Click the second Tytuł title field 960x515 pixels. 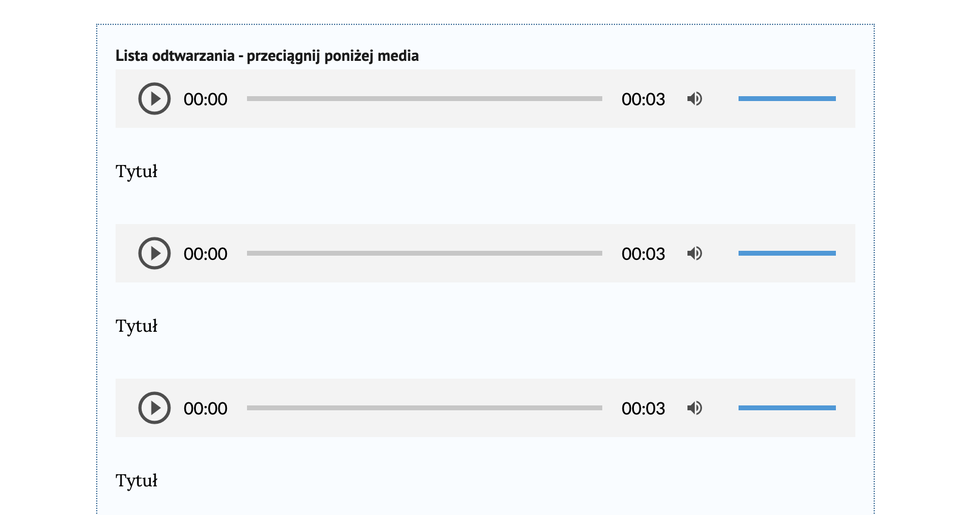pos(137,327)
